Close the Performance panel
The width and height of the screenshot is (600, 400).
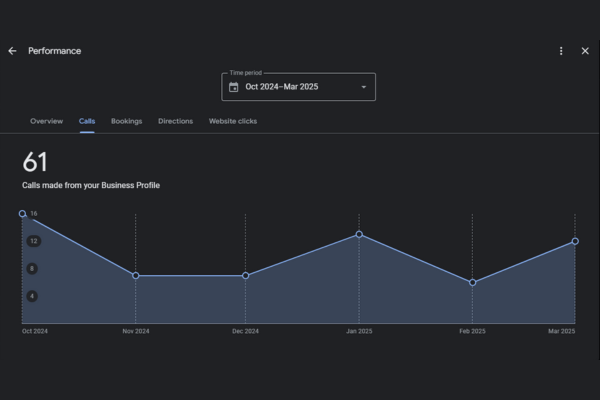tap(585, 51)
